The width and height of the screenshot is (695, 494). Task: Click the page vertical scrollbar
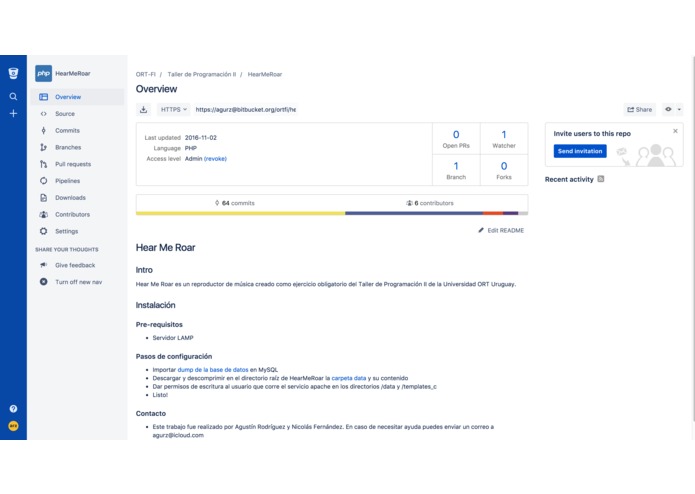pos(693,239)
